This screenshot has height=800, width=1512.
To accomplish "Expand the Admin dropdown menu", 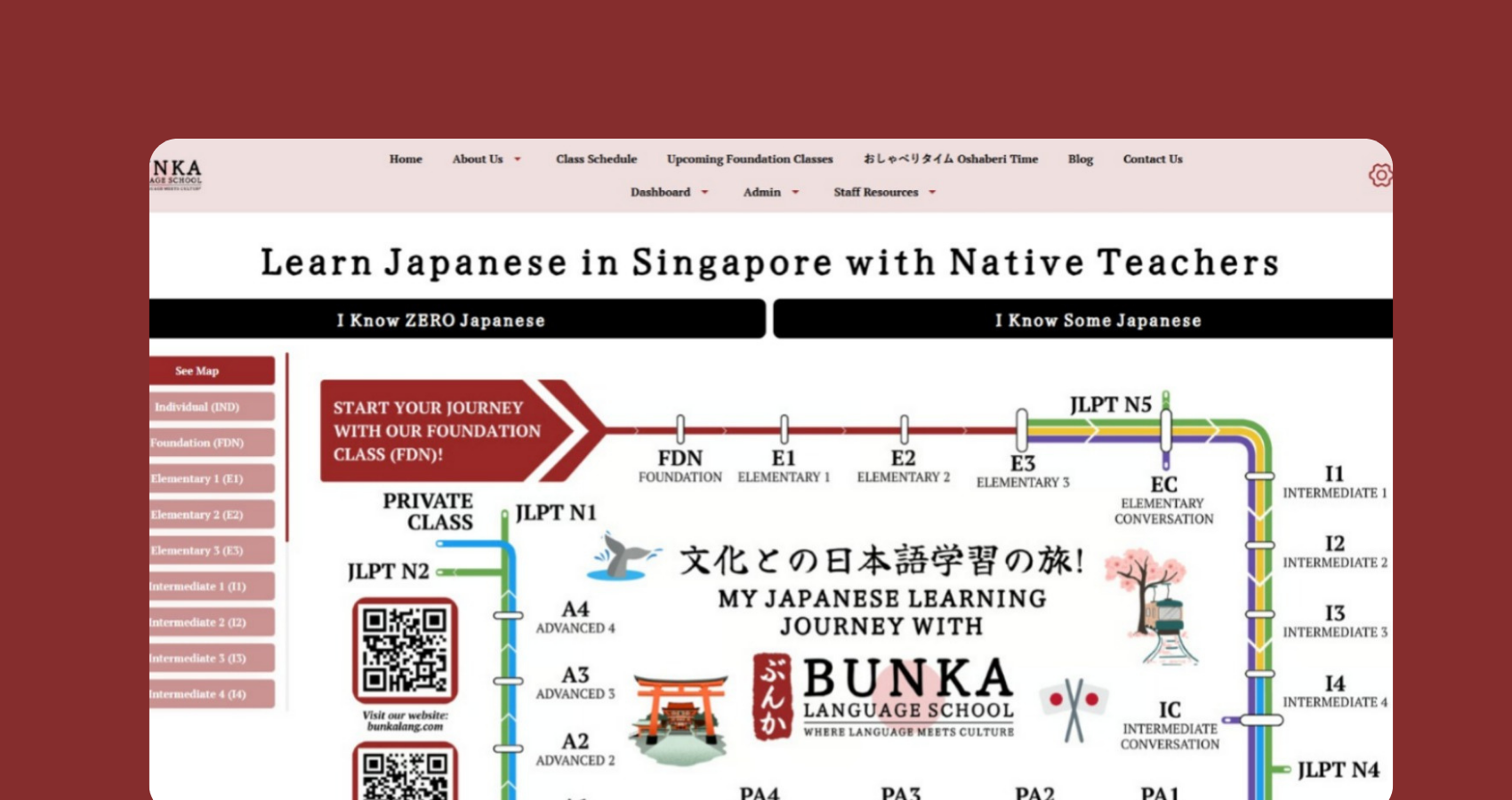I will (x=771, y=192).
